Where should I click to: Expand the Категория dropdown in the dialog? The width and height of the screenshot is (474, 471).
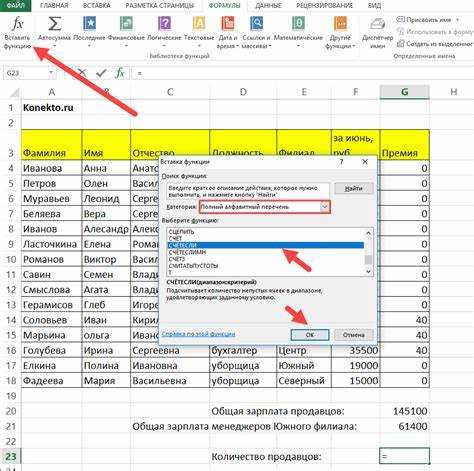[x=324, y=207]
